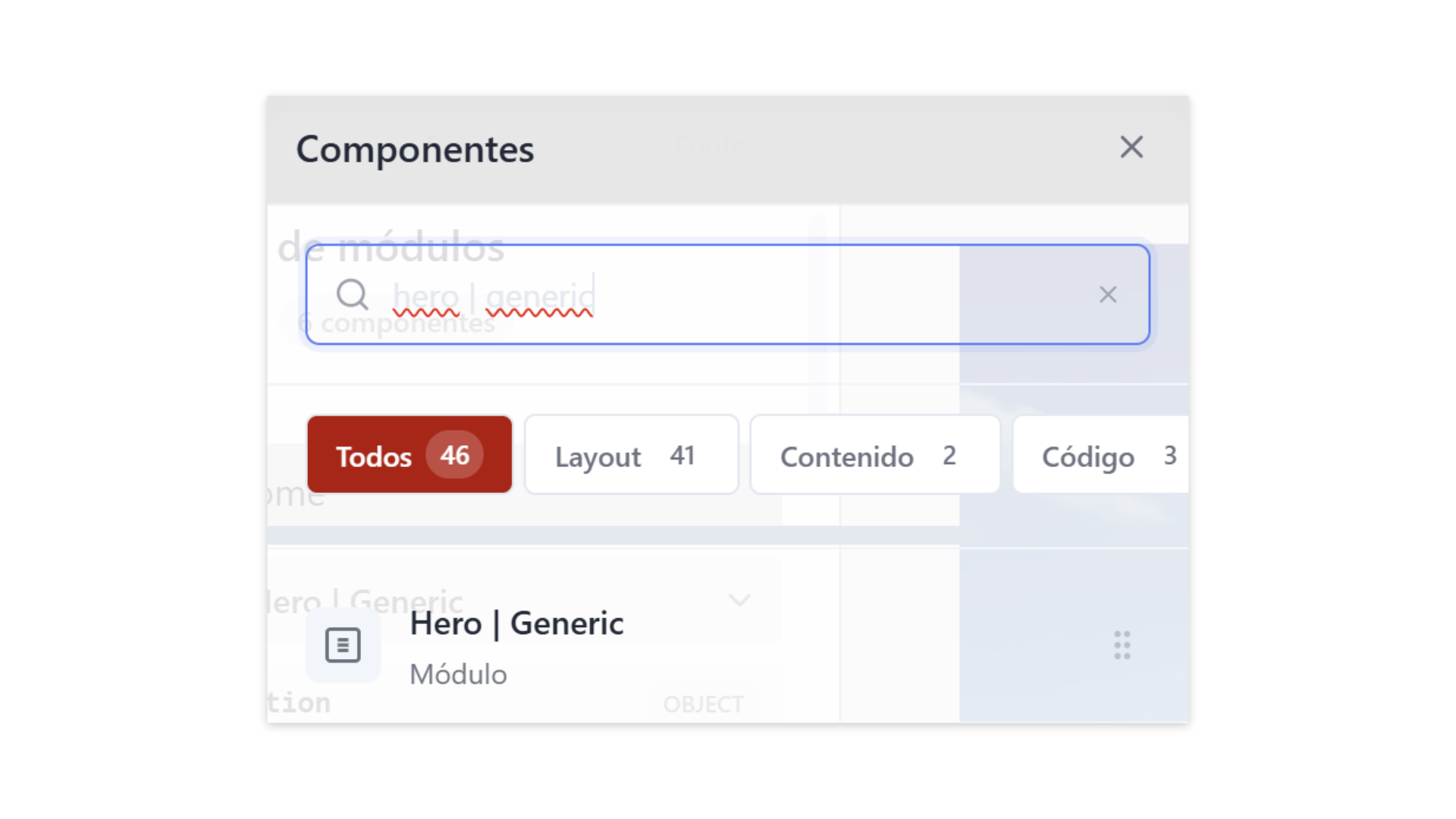Click the typed 'hero | generic' search text
The width and height of the screenshot is (1456, 819).
(494, 296)
